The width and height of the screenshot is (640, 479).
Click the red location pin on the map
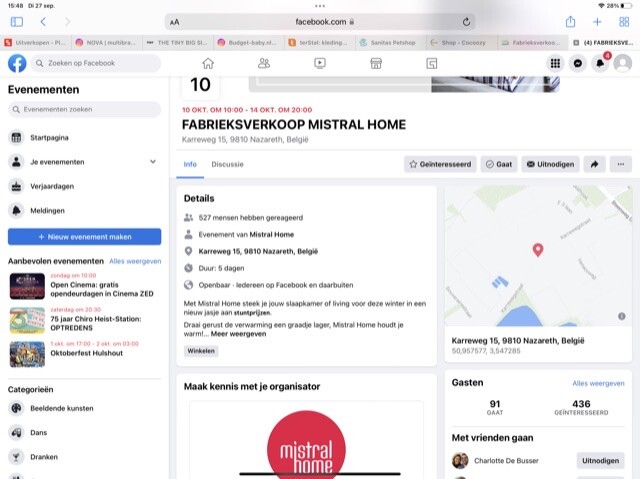pos(538,249)
